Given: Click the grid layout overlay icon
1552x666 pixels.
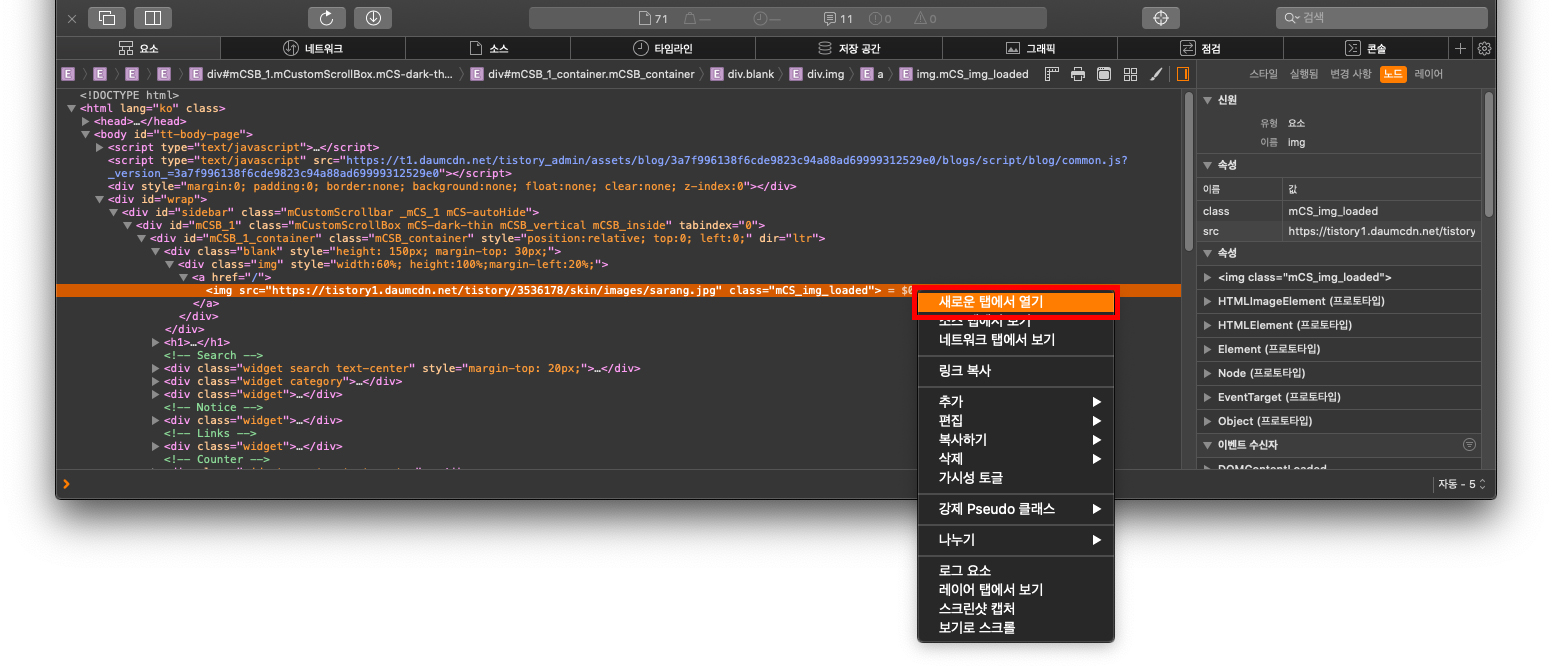Looking at the screenshot, I should click(x=1130, y=74).
